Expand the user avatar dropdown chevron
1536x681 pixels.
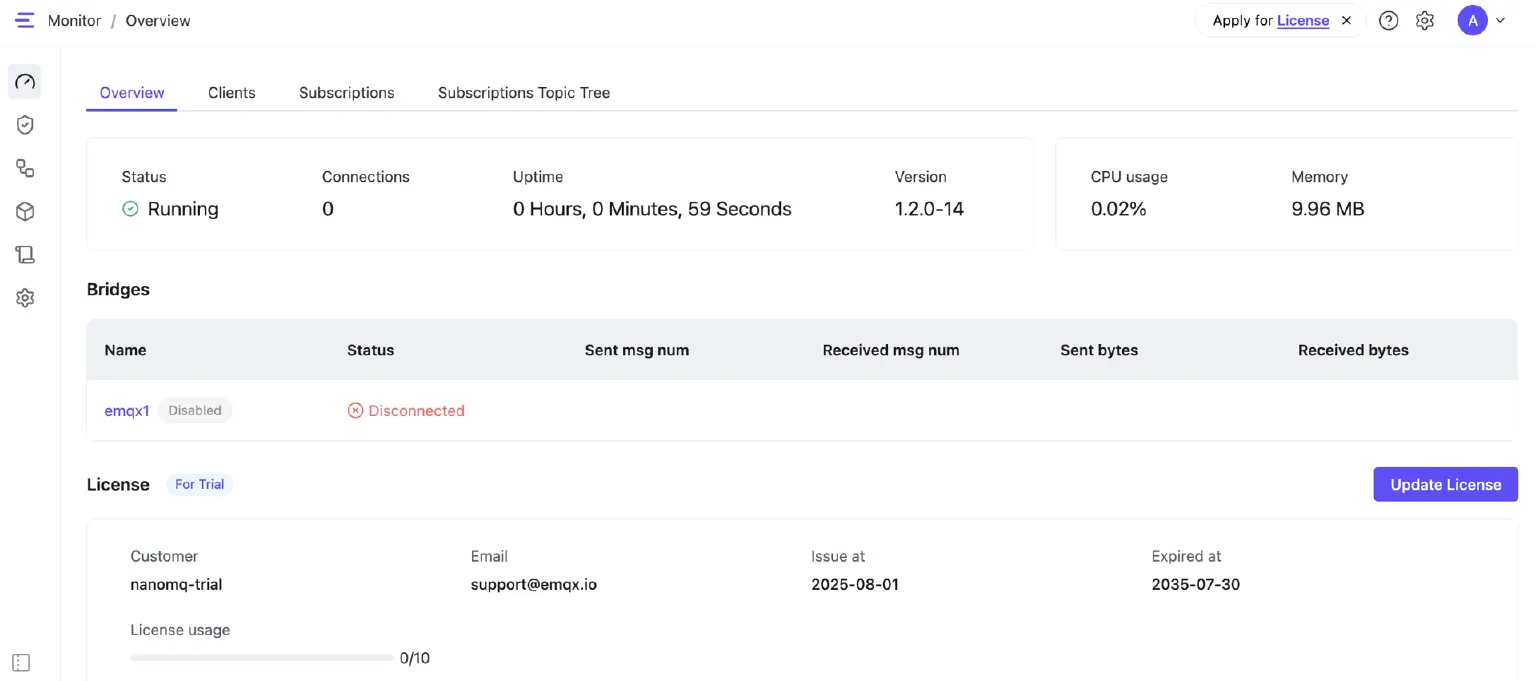pos(1500,20)
